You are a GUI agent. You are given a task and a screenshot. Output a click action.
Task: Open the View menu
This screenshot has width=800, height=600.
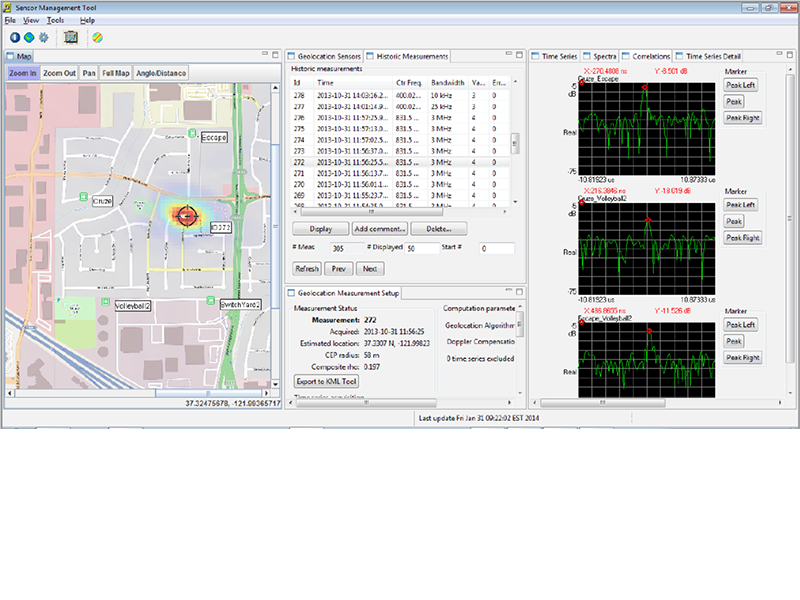pyautogui.click(x=31, y=20)
